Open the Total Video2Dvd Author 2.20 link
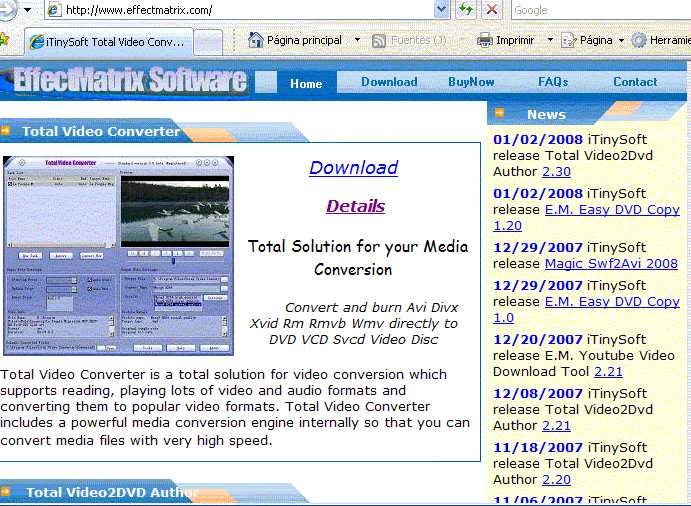Screen dimensions: 691x506 556,480
